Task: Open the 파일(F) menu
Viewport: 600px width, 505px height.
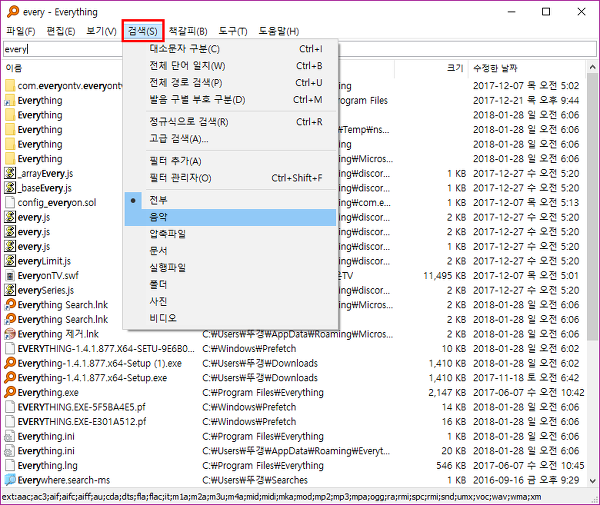Action: pos(21,31)
